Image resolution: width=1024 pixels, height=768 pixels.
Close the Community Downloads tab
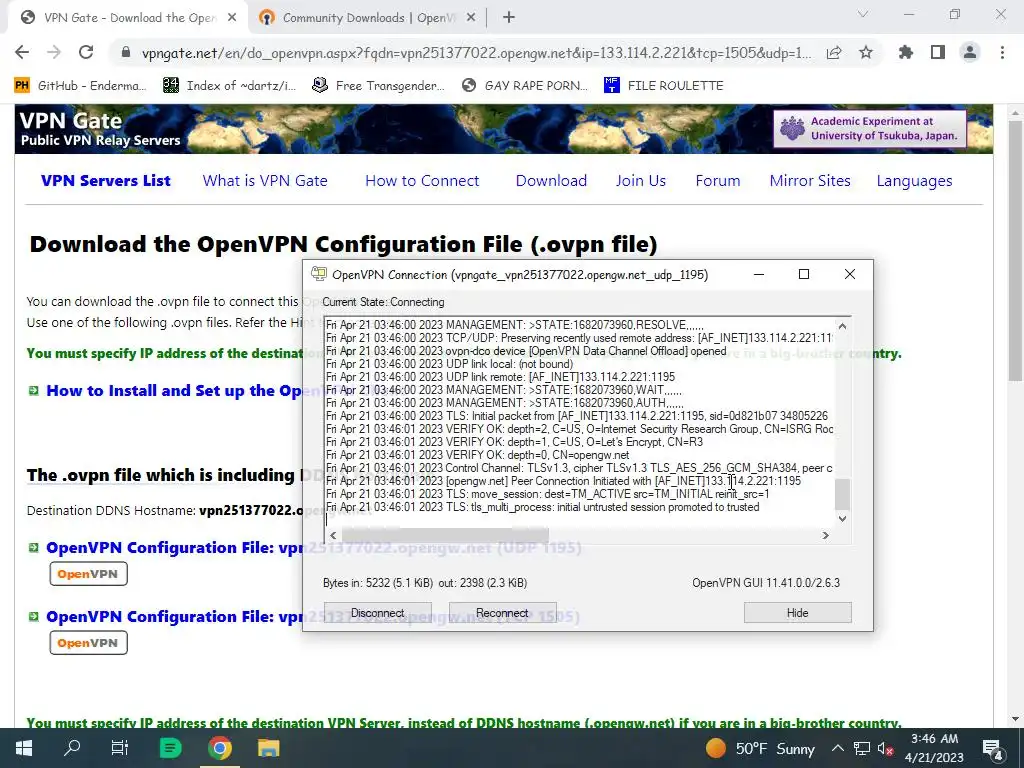pyautogui.click(x=471, y=18)
